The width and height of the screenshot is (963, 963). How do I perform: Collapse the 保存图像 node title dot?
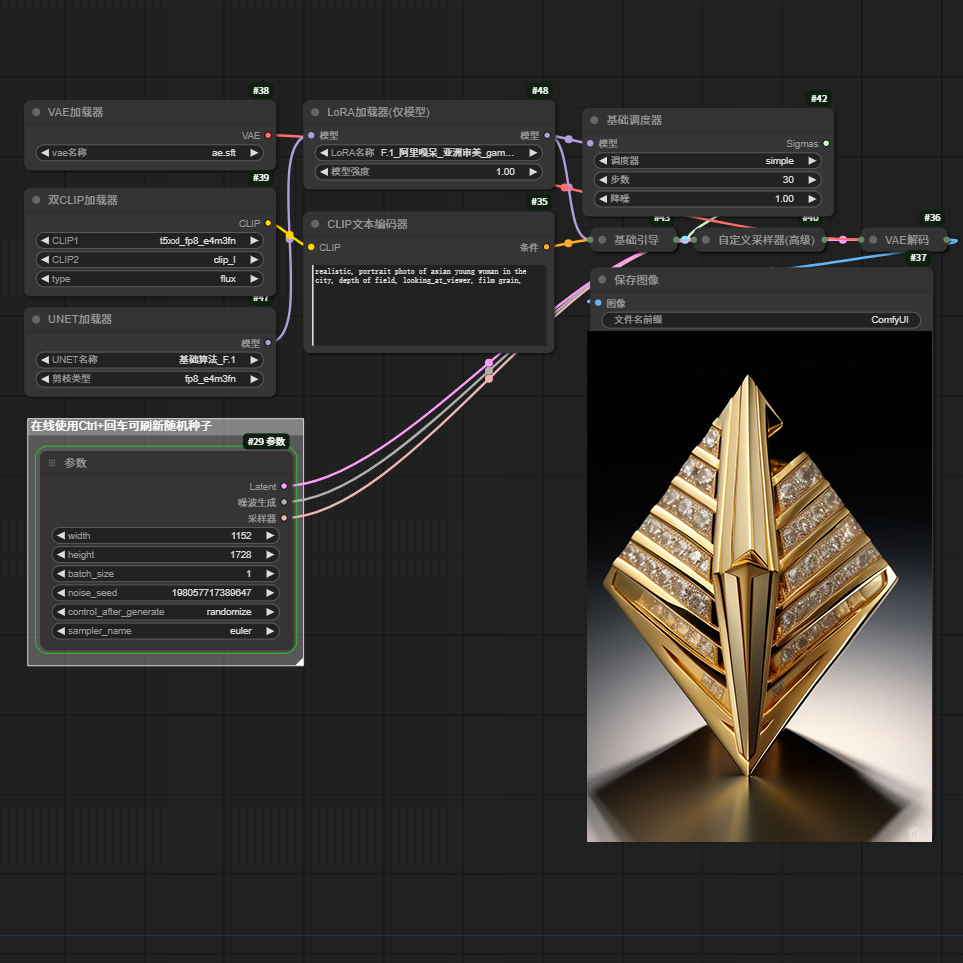pos(602,280)
